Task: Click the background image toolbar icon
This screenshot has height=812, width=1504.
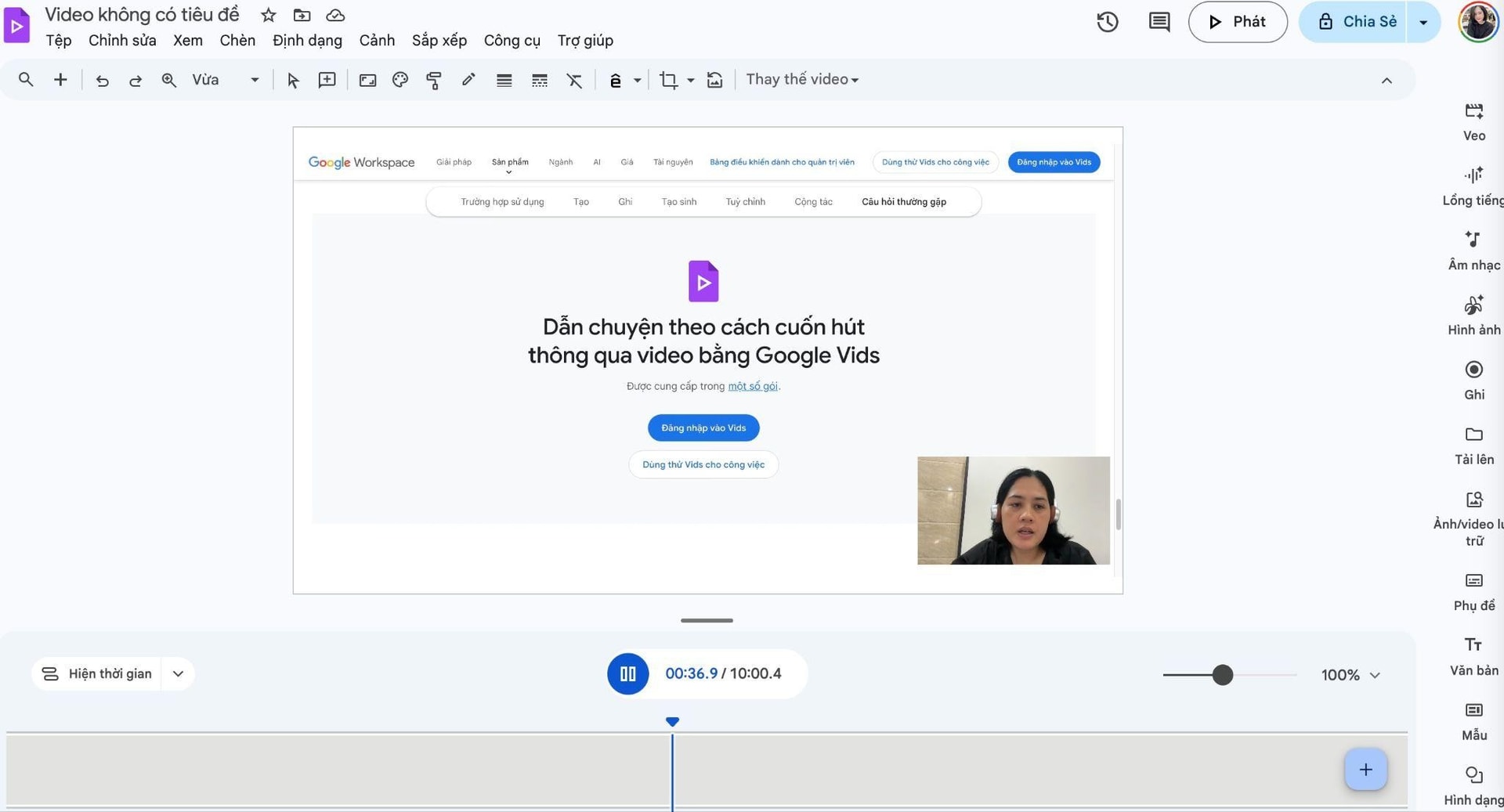Action: [367, 80]
